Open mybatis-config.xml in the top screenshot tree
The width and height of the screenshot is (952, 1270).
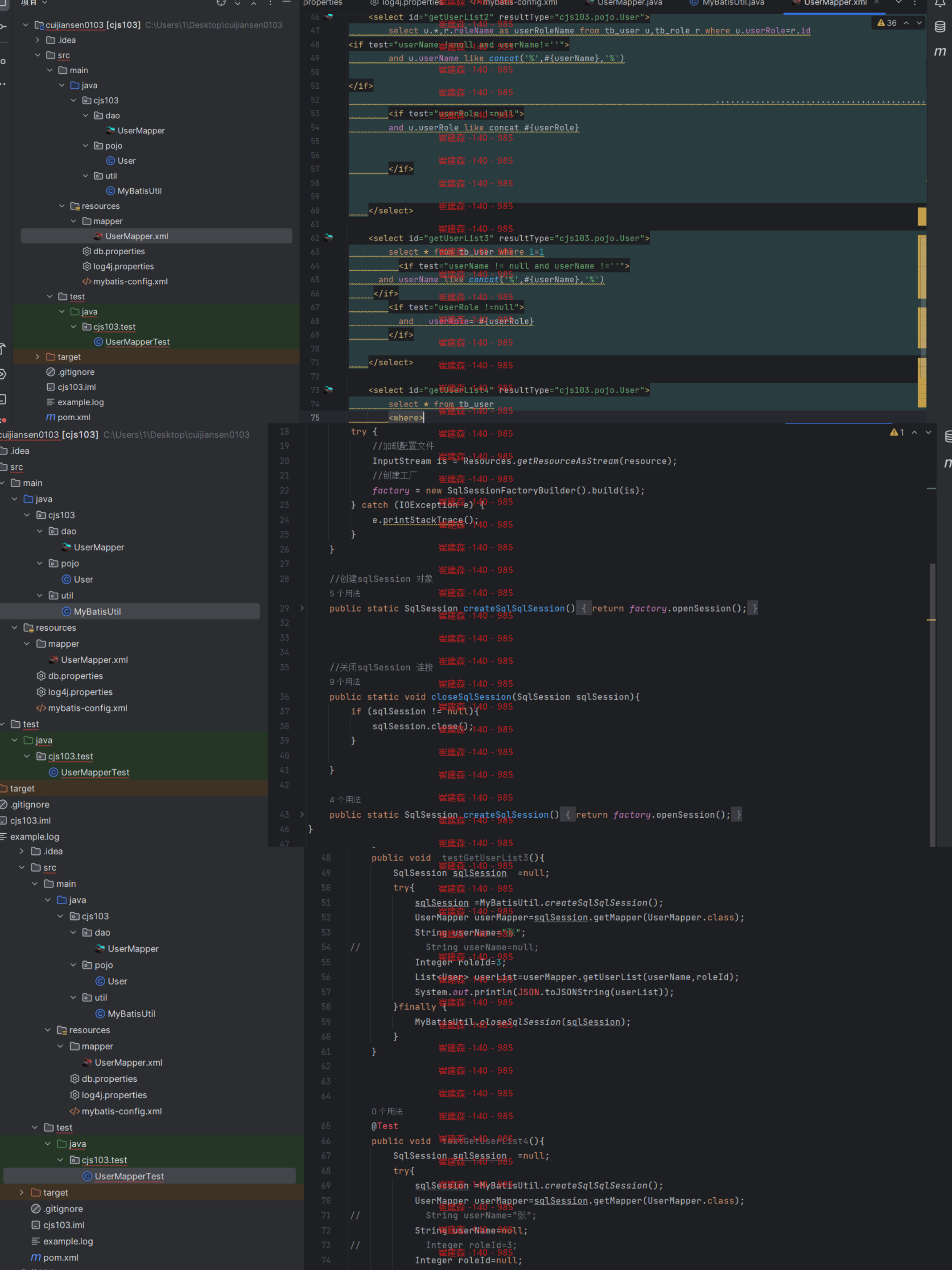[125, 281]
